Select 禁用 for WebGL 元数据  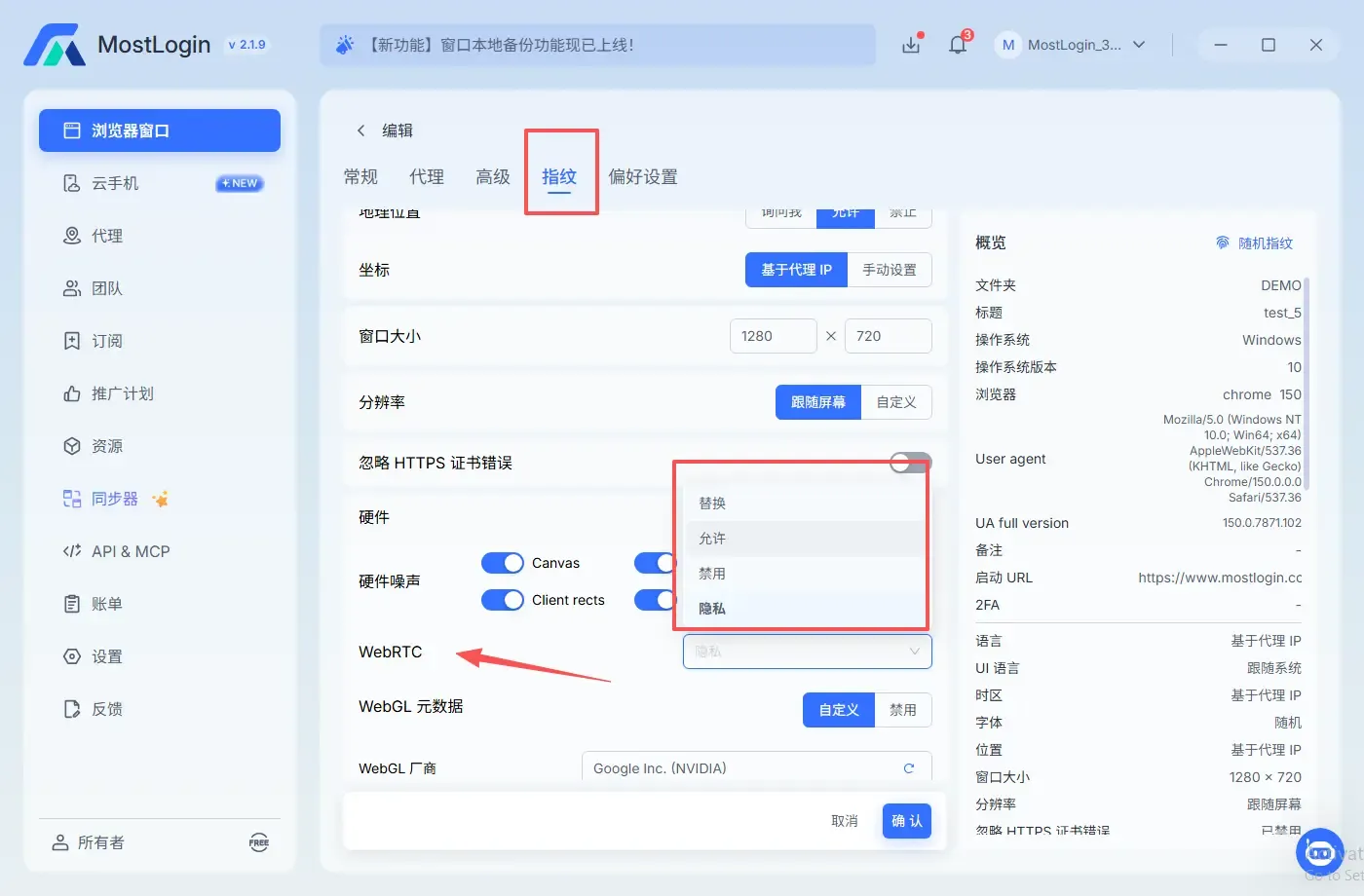(903, 710)
